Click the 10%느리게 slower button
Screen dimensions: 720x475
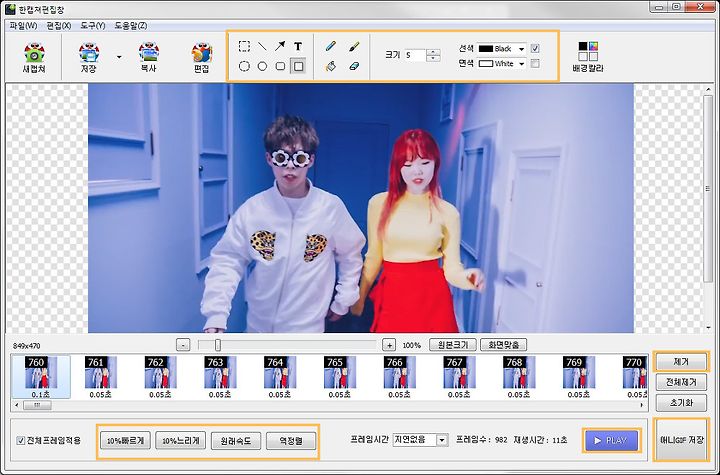tap(180, 441)
